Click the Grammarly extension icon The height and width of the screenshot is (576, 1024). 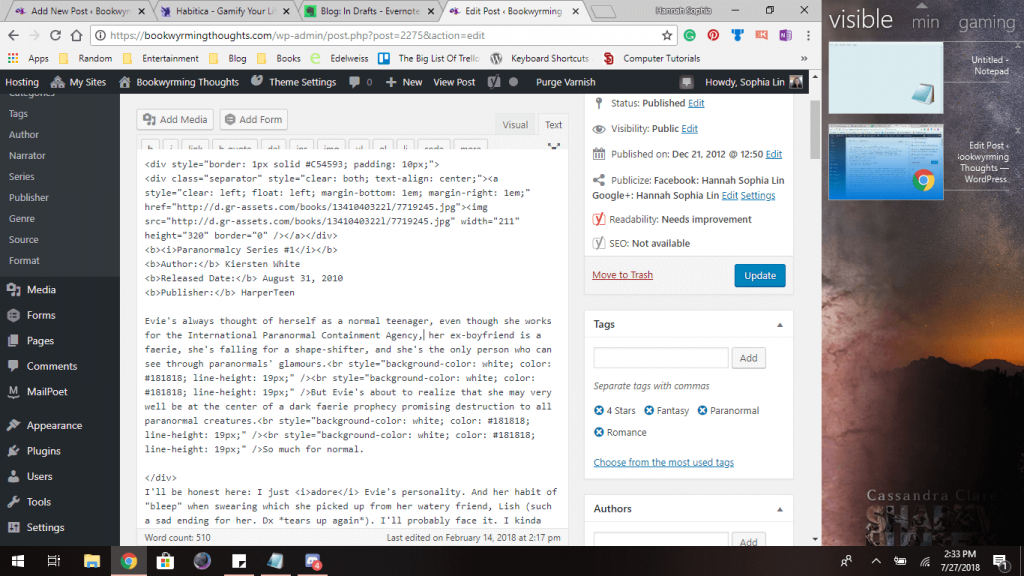pyautogui.click(x=690, y=35)
